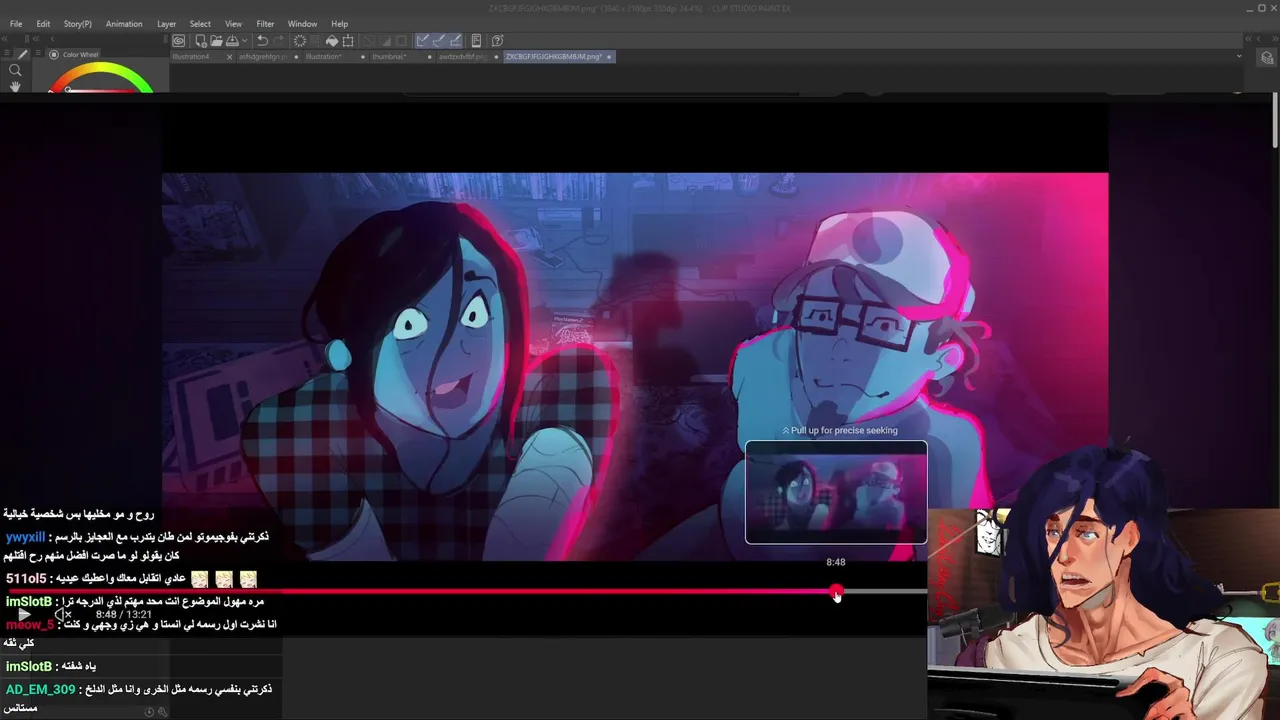
Task: Open the Layer menu
Action: pyautogui.click(x=166, y=24)
